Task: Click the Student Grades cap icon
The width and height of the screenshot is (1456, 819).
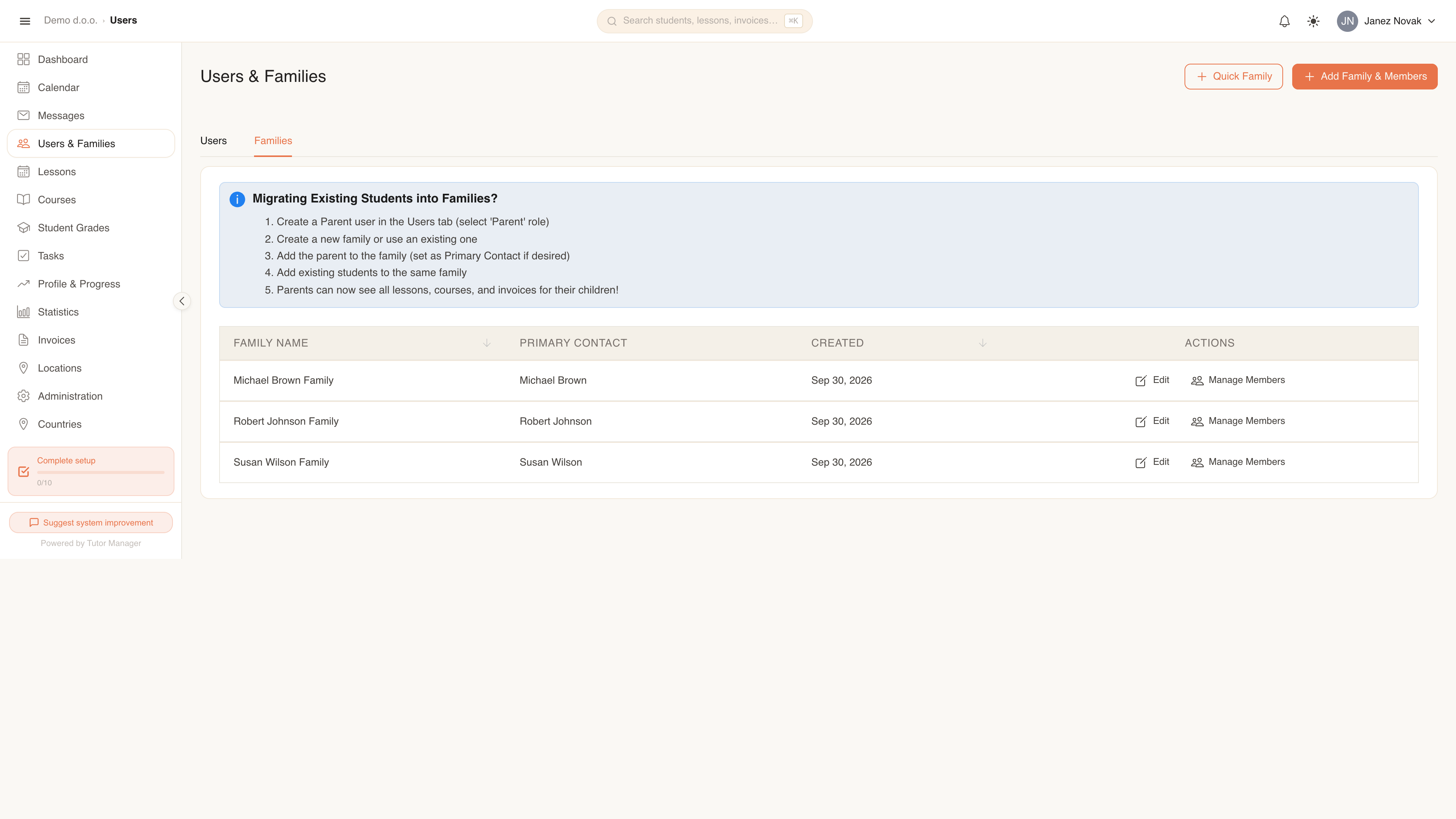Action: [x=23, y=228]
